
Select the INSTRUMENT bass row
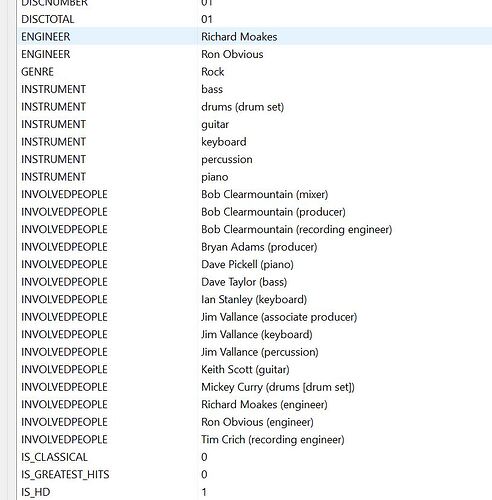click(254, 89)
